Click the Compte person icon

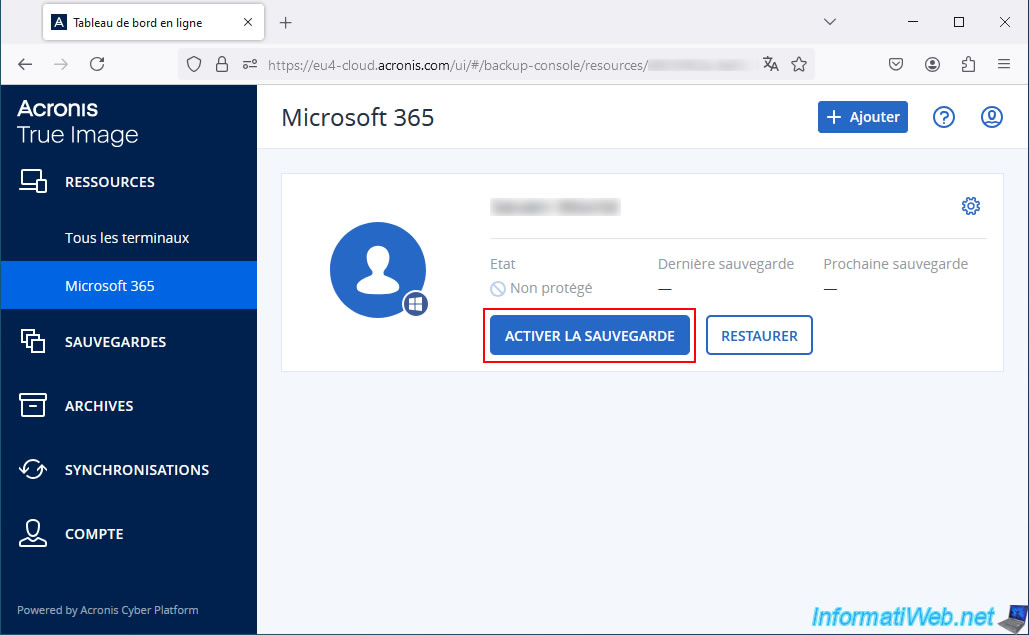point(33,533)
